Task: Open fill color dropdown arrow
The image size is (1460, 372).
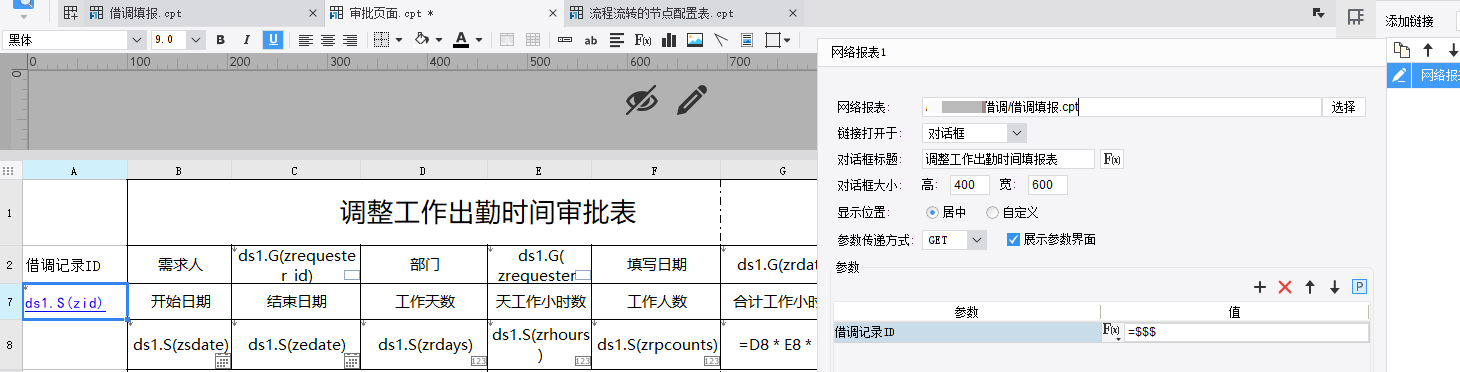Action: pyautogui.click(x=440, y=41)
